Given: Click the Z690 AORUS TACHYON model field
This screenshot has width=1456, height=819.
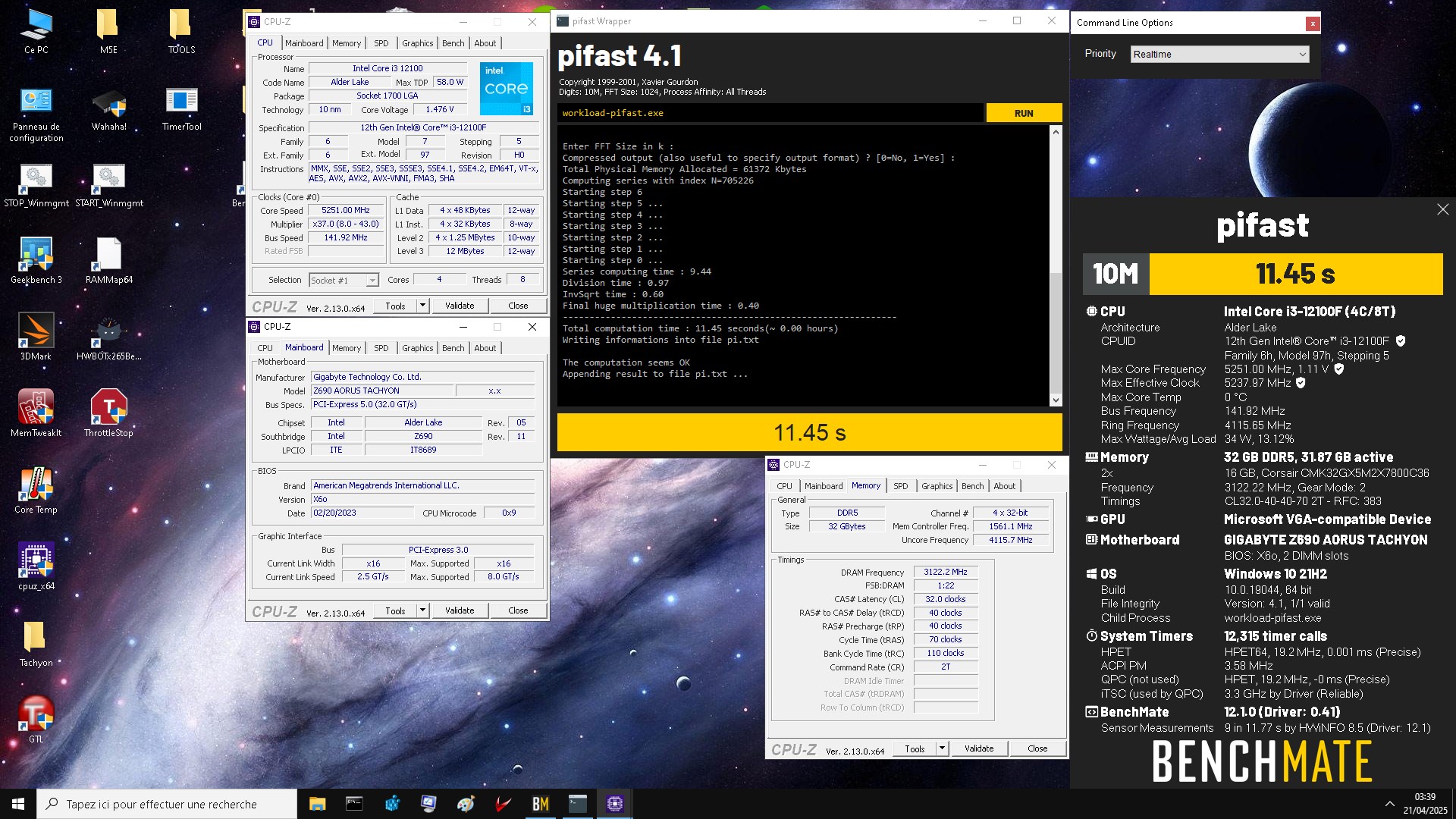Looking at the screenshot, I should [382, 391].
